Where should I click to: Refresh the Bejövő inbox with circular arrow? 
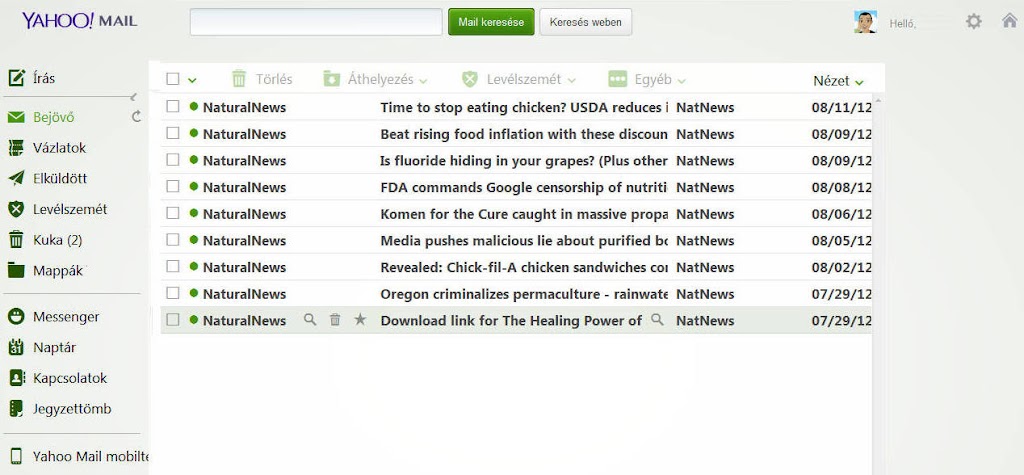pos(136,117)
